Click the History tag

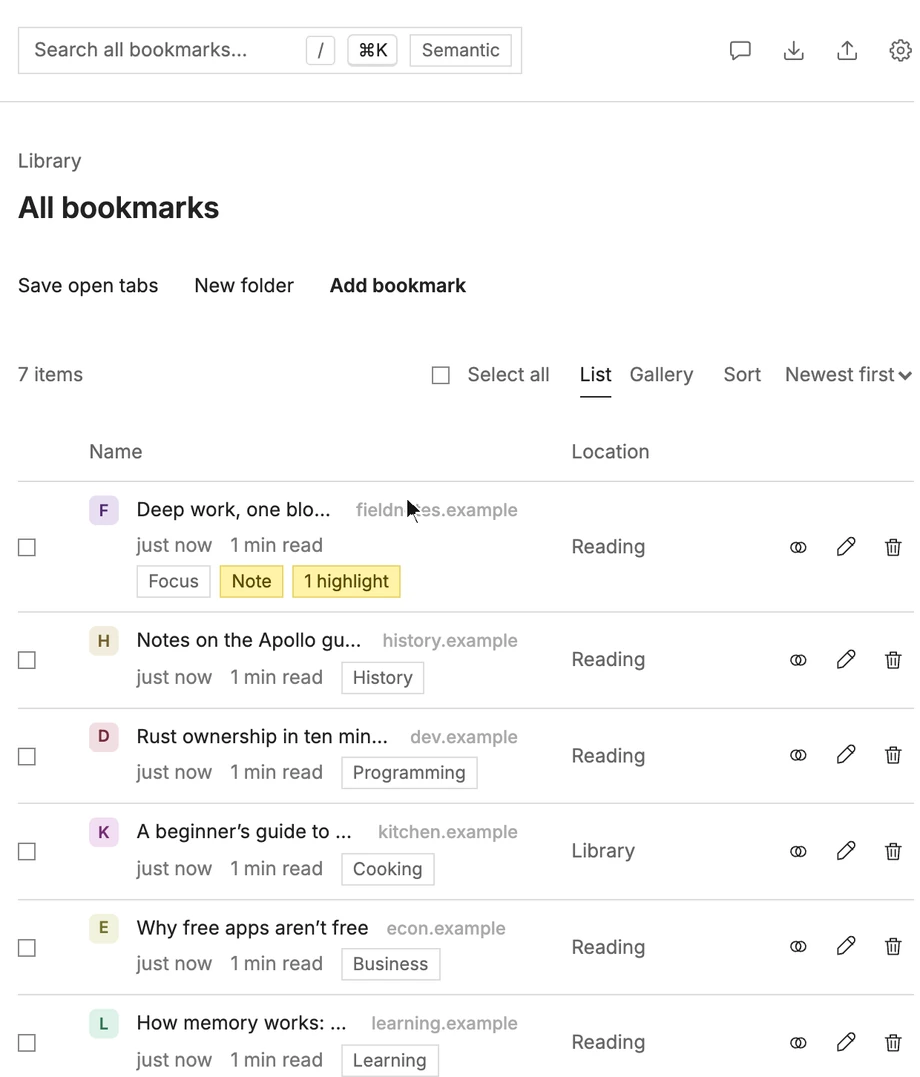point(383,678)
